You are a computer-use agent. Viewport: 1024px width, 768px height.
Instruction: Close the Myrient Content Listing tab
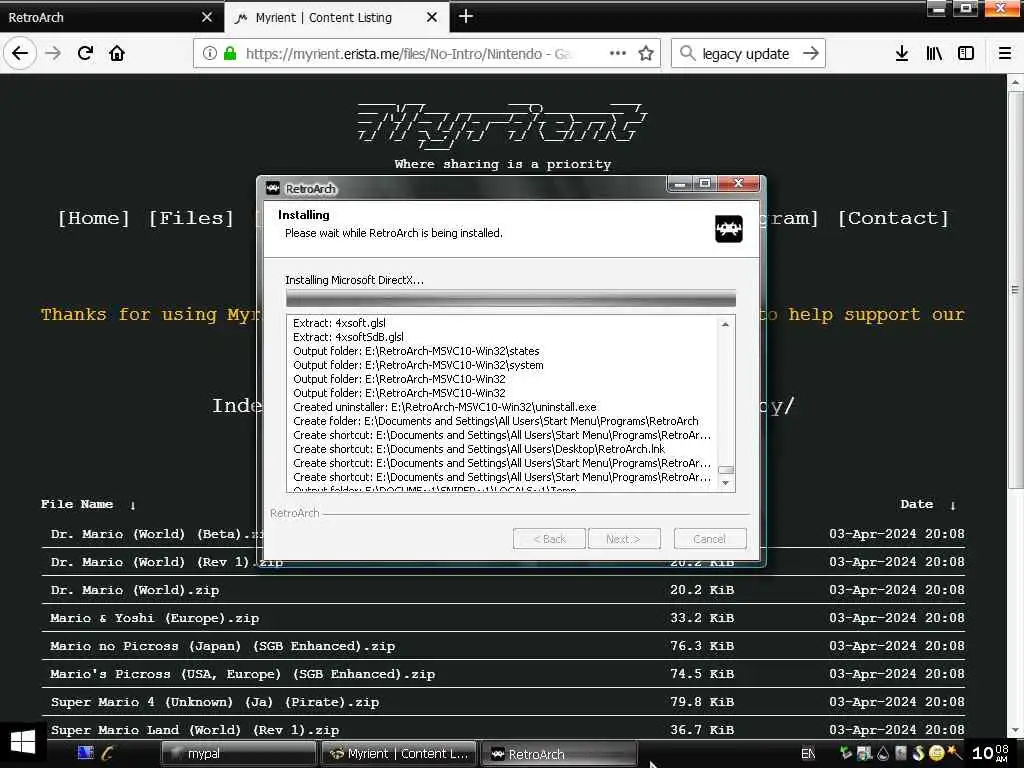432,17
